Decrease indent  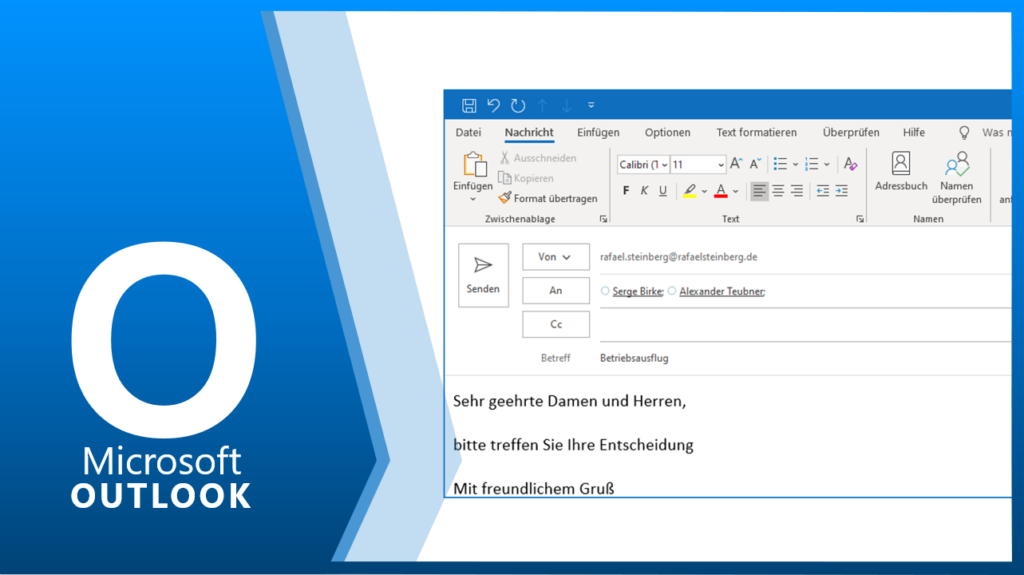[x=823, y=191]
